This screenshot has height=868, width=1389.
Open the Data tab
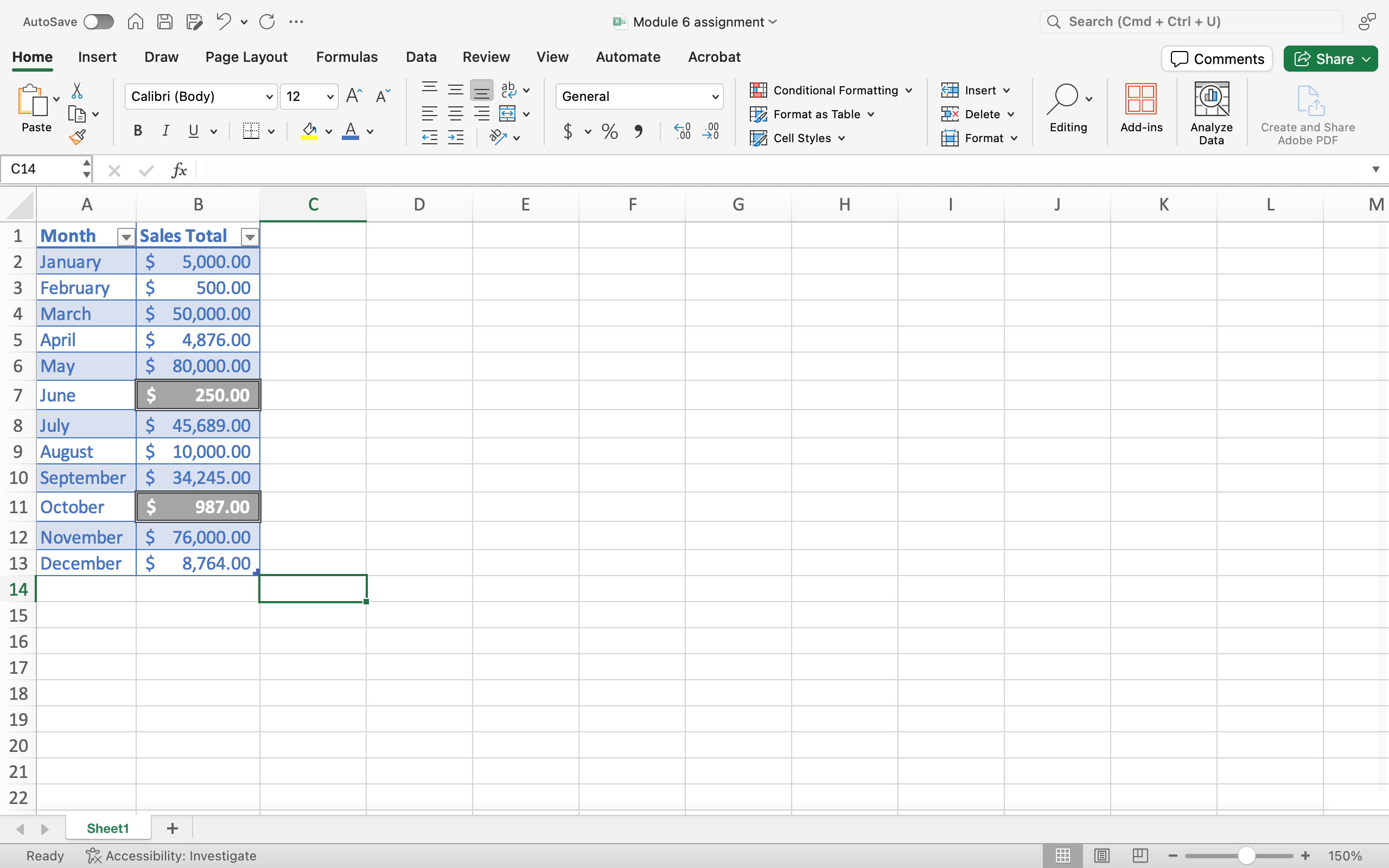421,57
